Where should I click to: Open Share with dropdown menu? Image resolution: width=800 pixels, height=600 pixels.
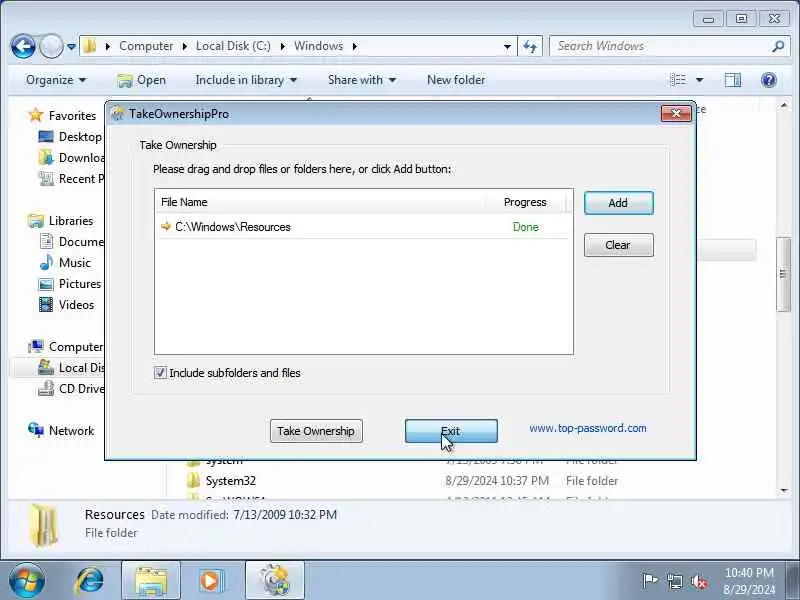click(362, 80)
